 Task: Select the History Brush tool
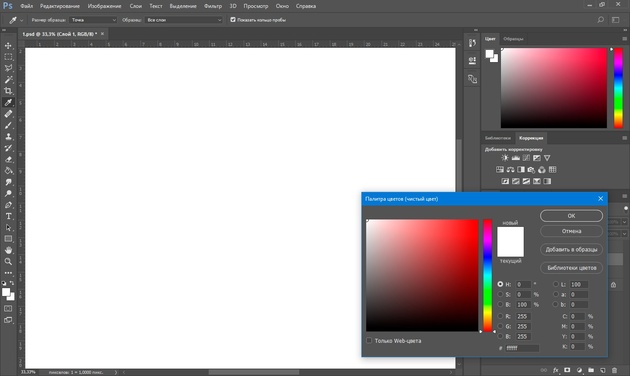coord(8,148)
